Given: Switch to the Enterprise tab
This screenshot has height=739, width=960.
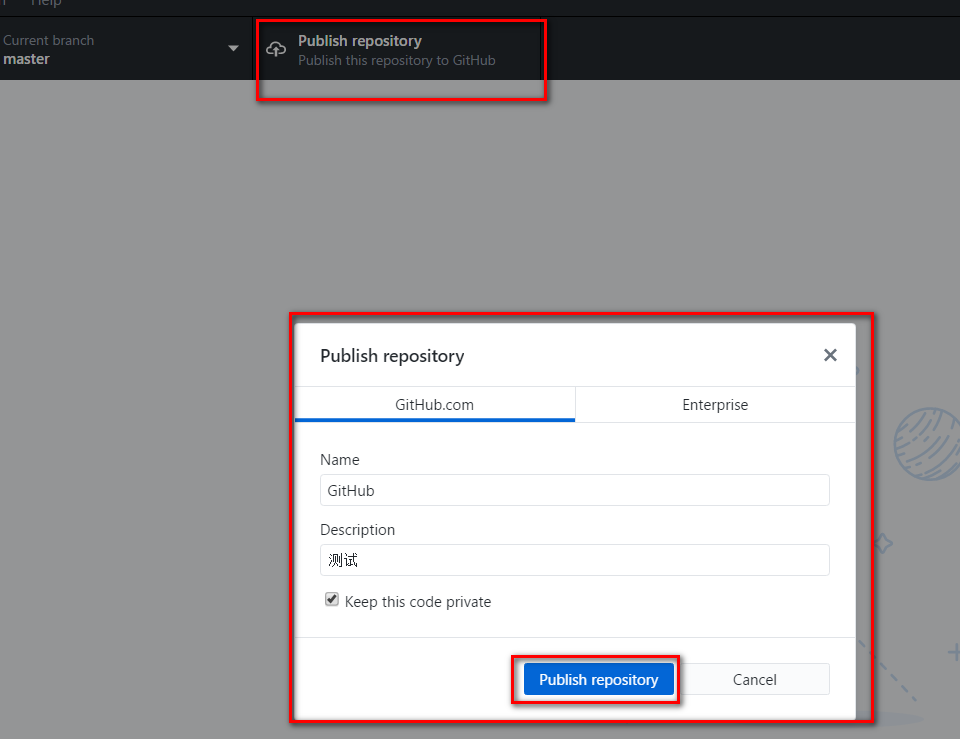Looking at the screenshot, I should coord(715,405).
